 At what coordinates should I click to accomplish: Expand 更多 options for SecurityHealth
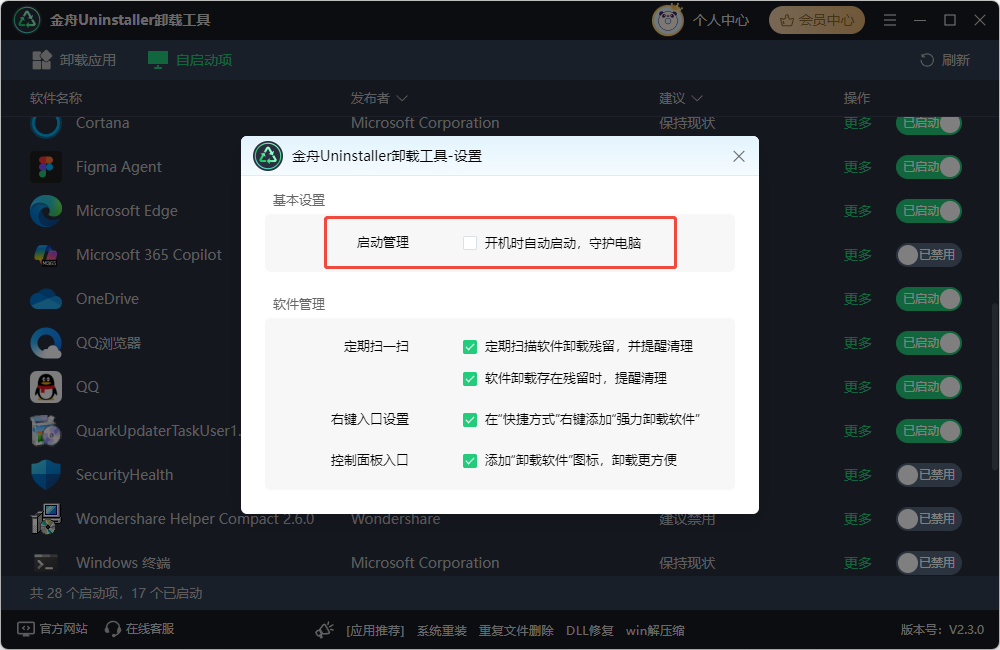[857, 475]
